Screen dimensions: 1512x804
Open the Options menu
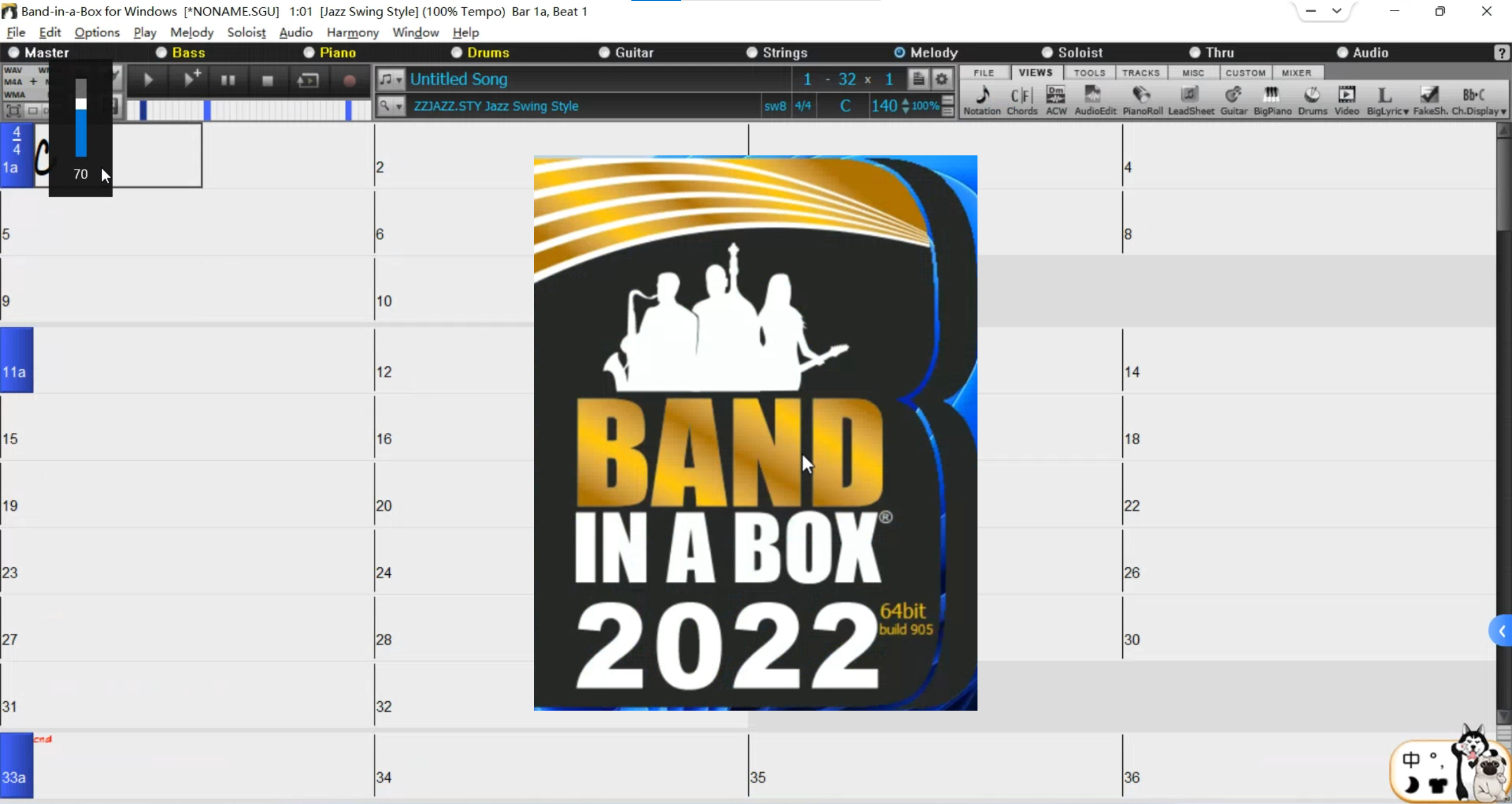97,32
